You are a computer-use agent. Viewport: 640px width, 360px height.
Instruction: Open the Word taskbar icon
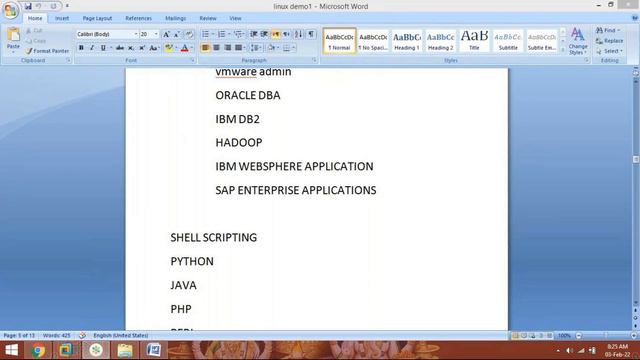(x=154, y=350)
